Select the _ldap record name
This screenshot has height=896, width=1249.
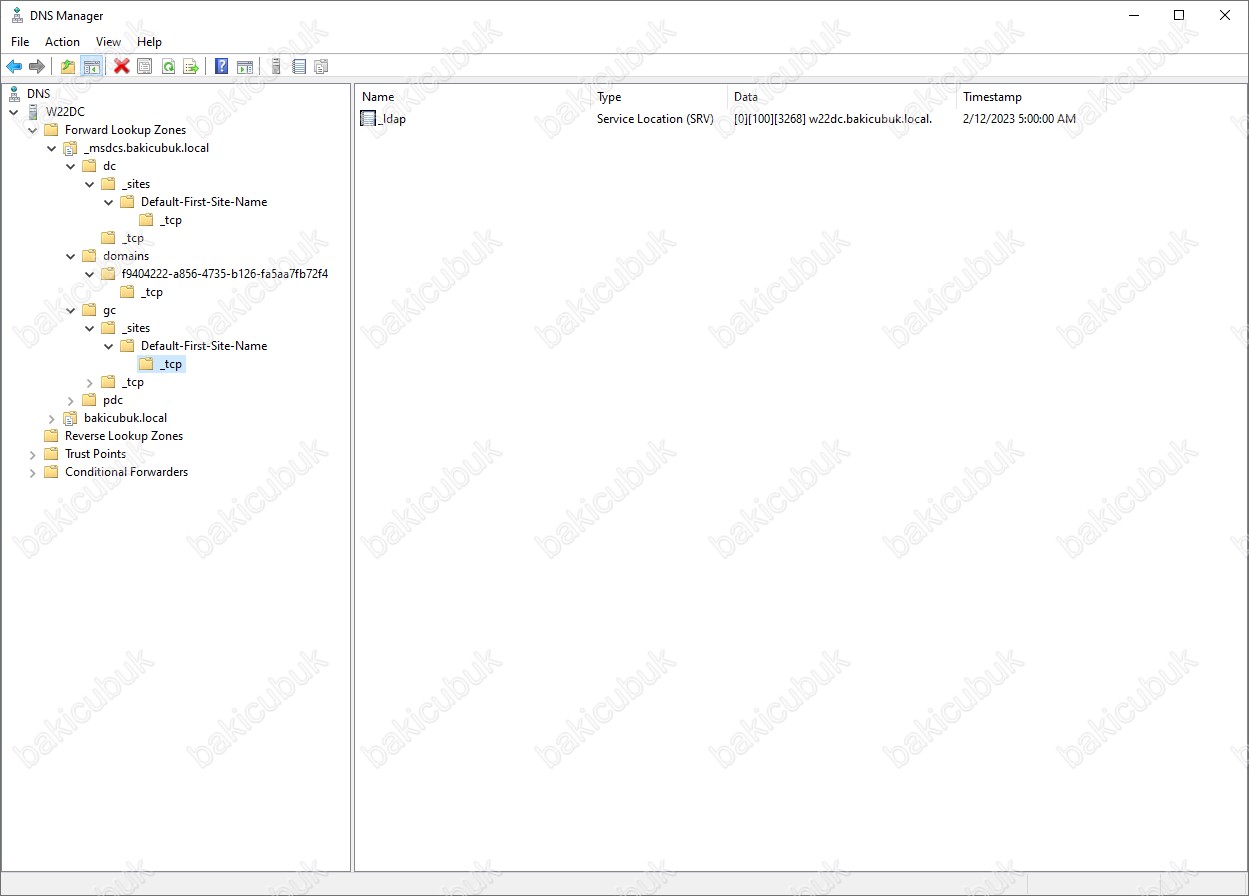tap(392, 119)
